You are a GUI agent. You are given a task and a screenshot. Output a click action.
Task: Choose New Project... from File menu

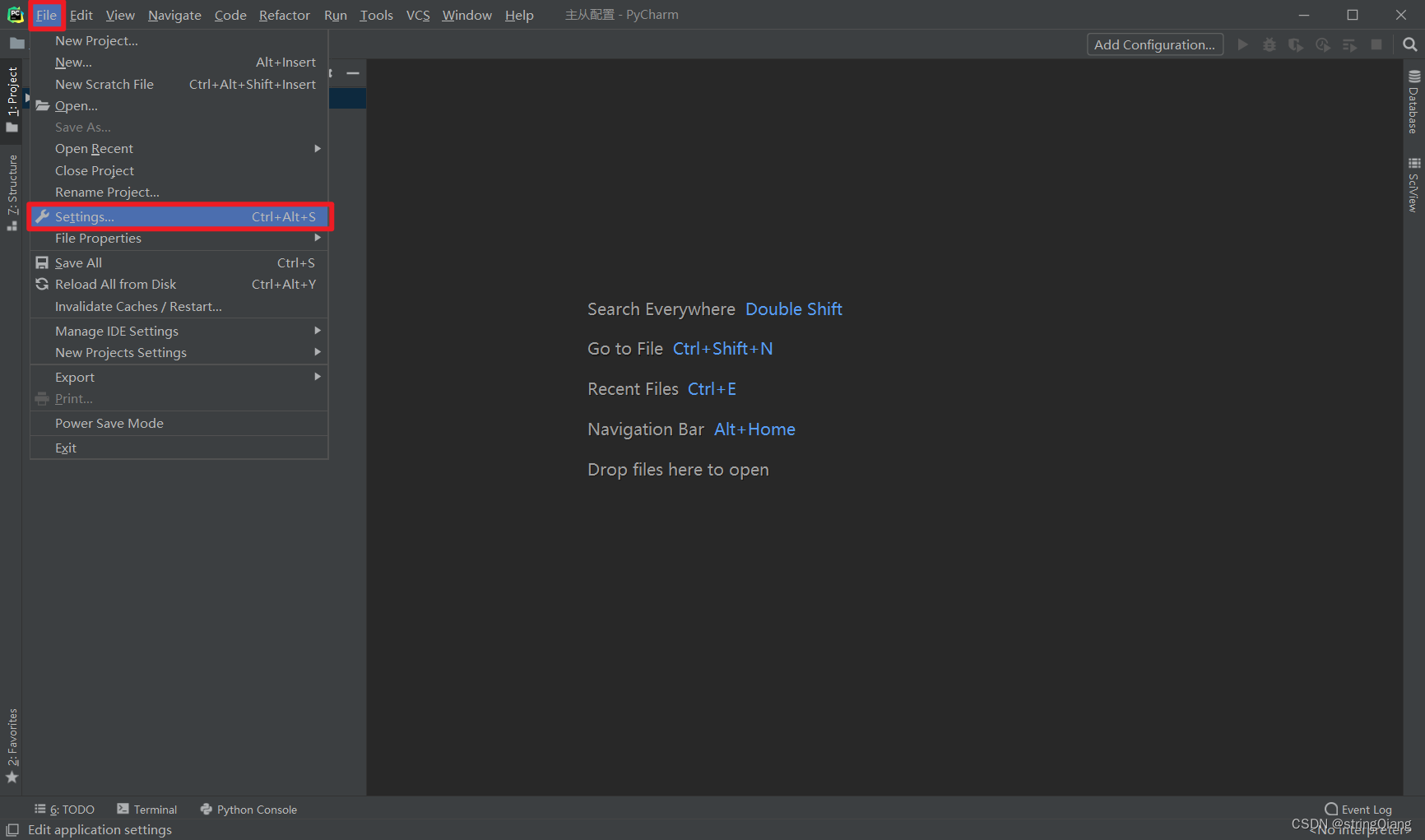click(179, 40)
